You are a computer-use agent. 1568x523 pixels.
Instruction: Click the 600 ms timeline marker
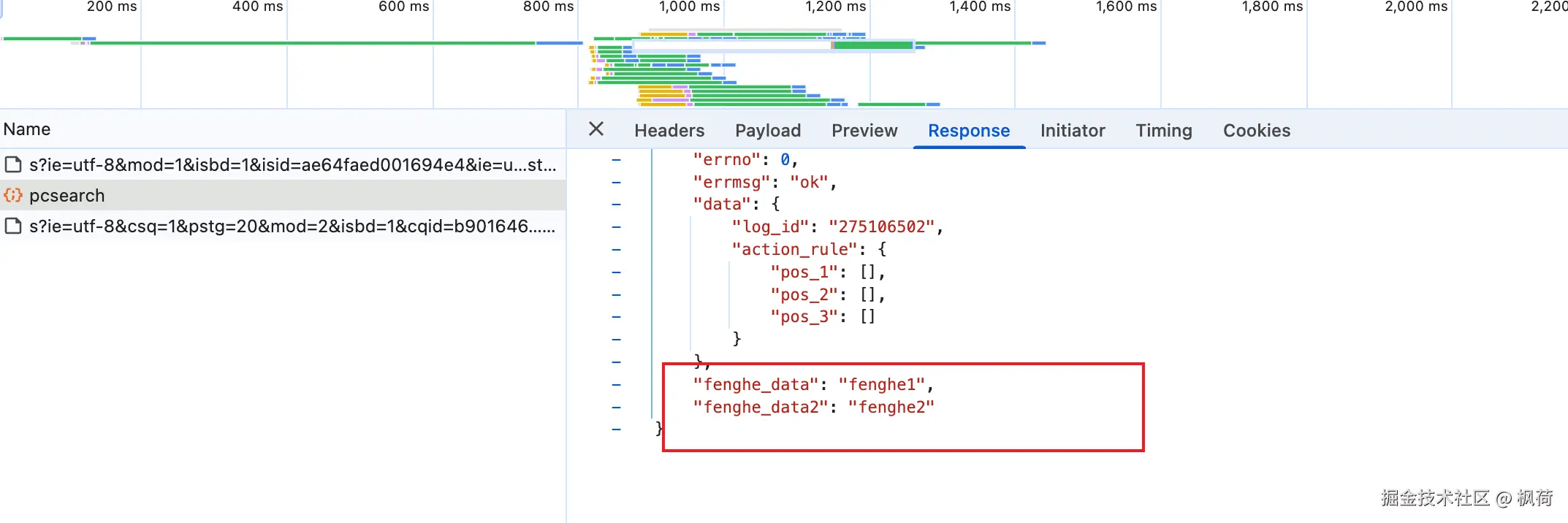click(403, 7)
